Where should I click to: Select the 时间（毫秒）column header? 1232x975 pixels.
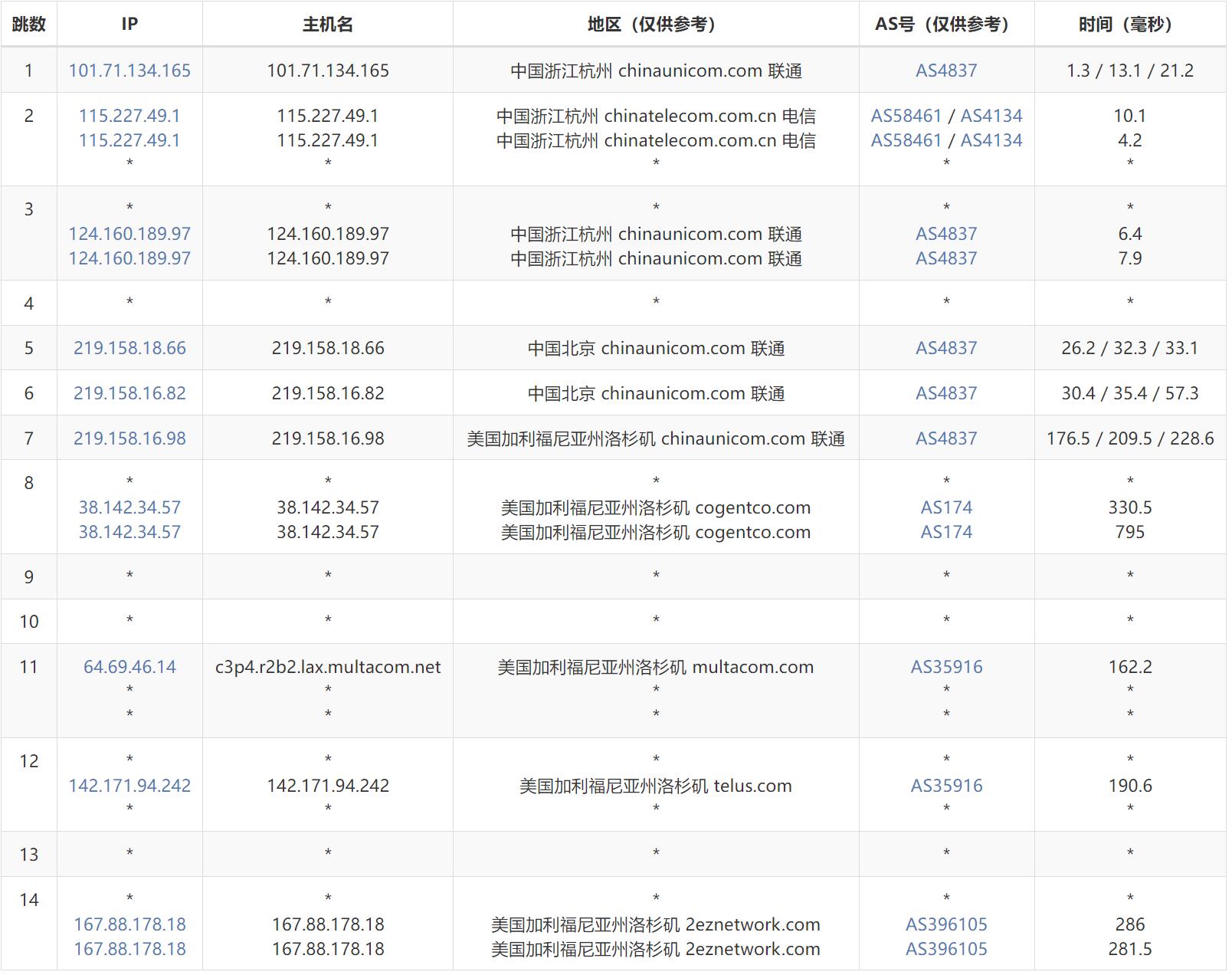pyautogui.click(x=1130, y=25)
